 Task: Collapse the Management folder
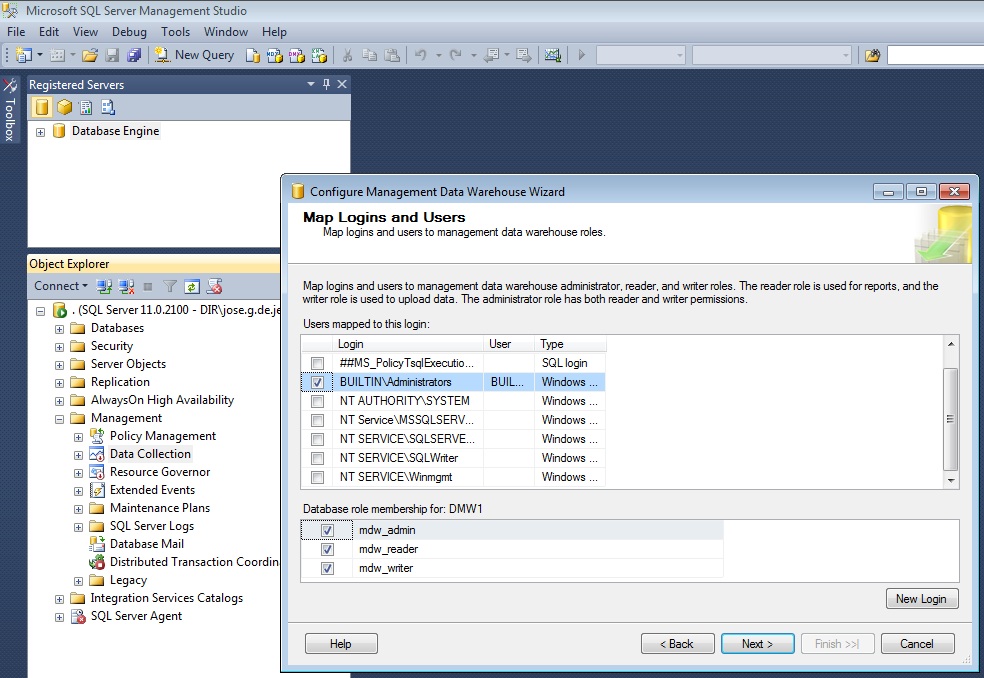(x=59, y=419)
